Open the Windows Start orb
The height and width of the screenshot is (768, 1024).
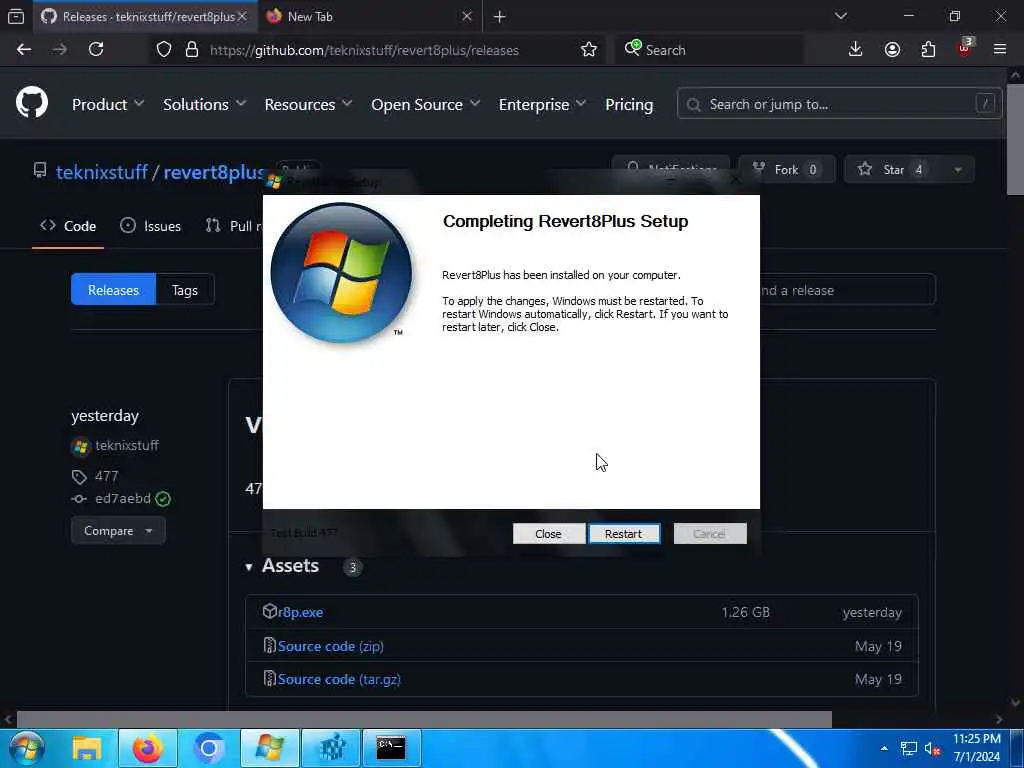(x=26, y=748)
